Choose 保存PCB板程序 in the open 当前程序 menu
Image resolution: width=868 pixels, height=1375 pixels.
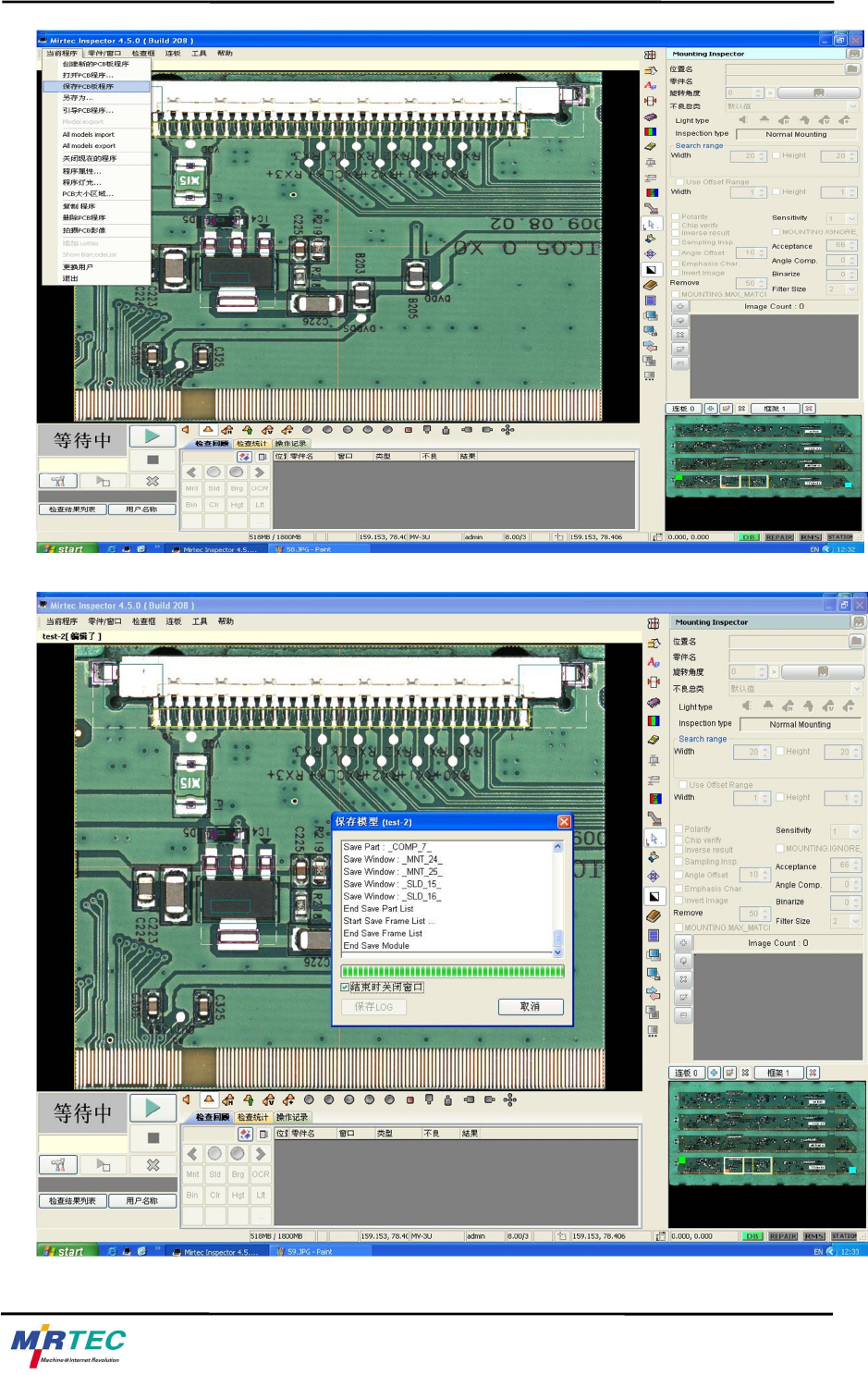pos(96,86)
